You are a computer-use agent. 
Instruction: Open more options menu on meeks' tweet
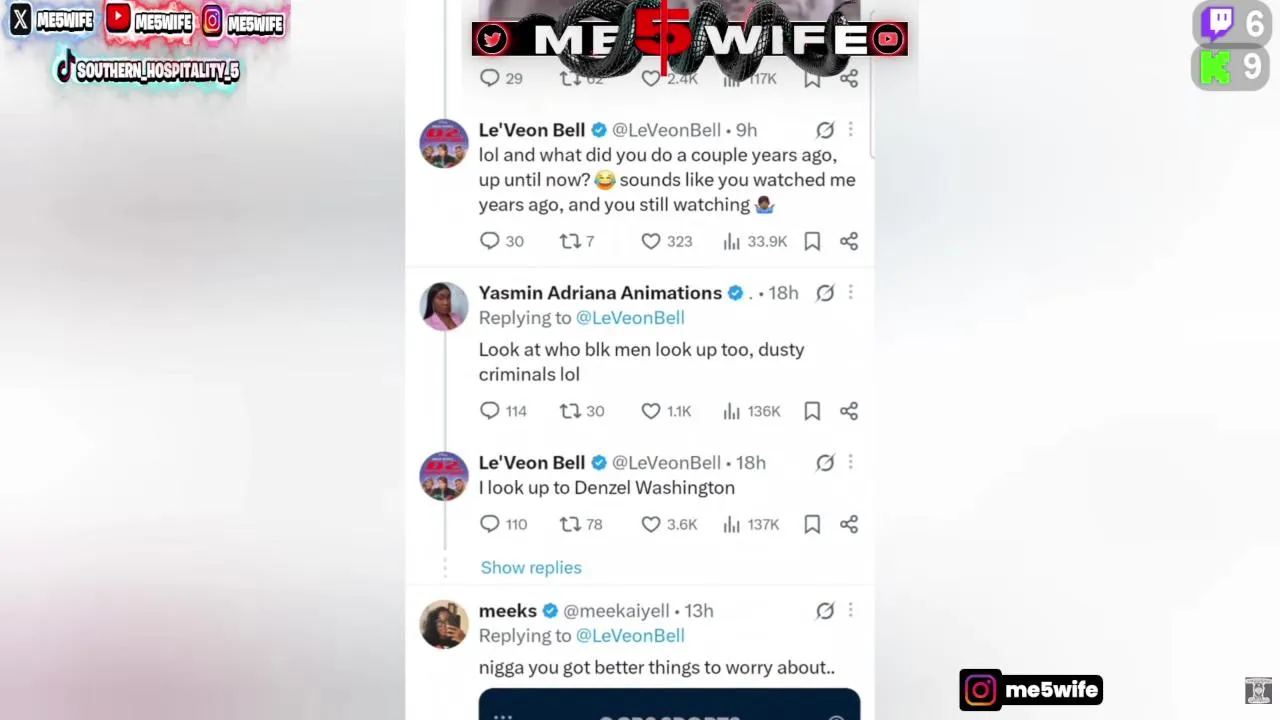[x=851, y=610]
